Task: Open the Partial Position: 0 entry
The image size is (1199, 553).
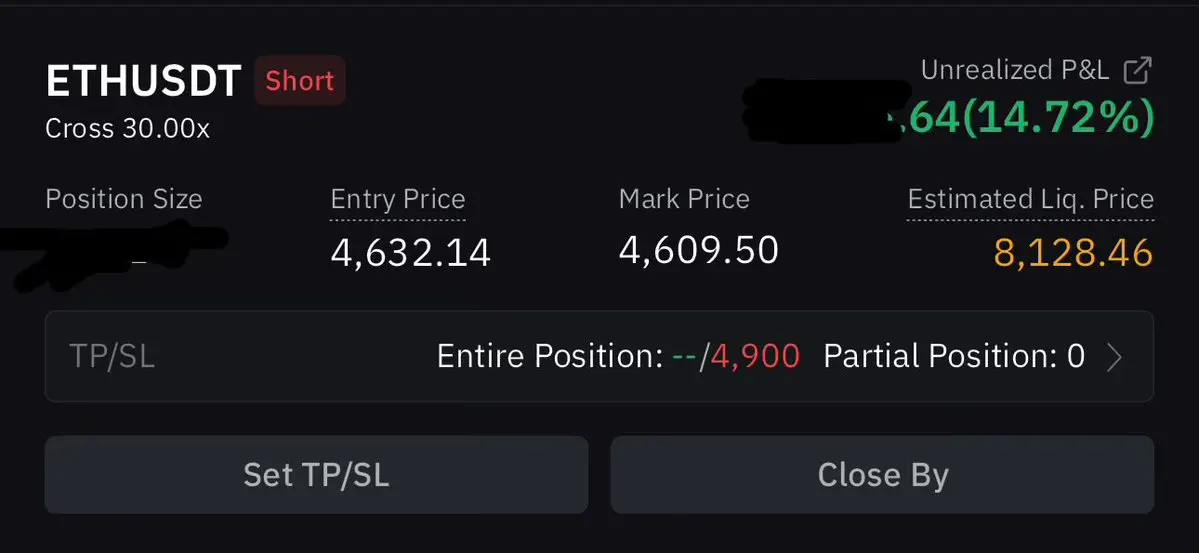Action: tap(954, 356)
